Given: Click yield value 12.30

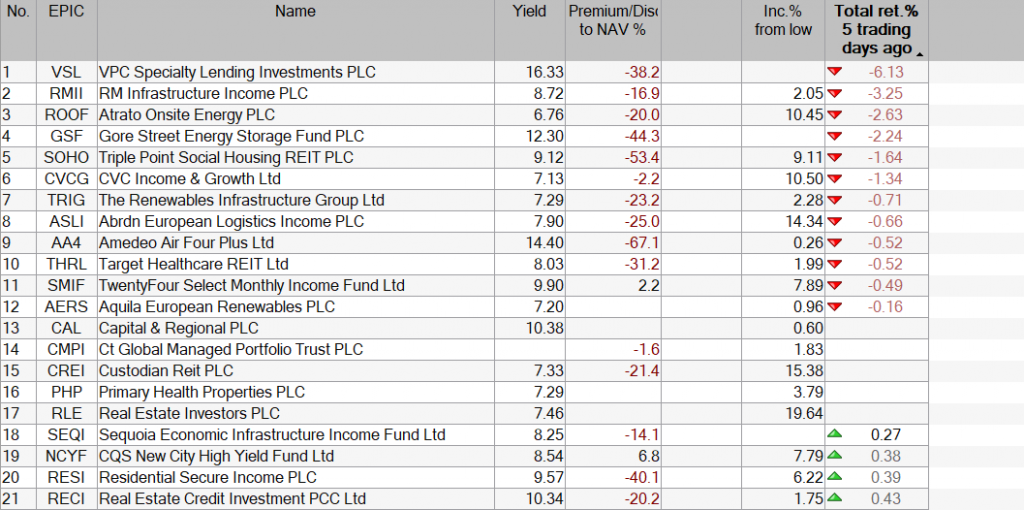Looking at the screenshot, I should coord(545,136).
